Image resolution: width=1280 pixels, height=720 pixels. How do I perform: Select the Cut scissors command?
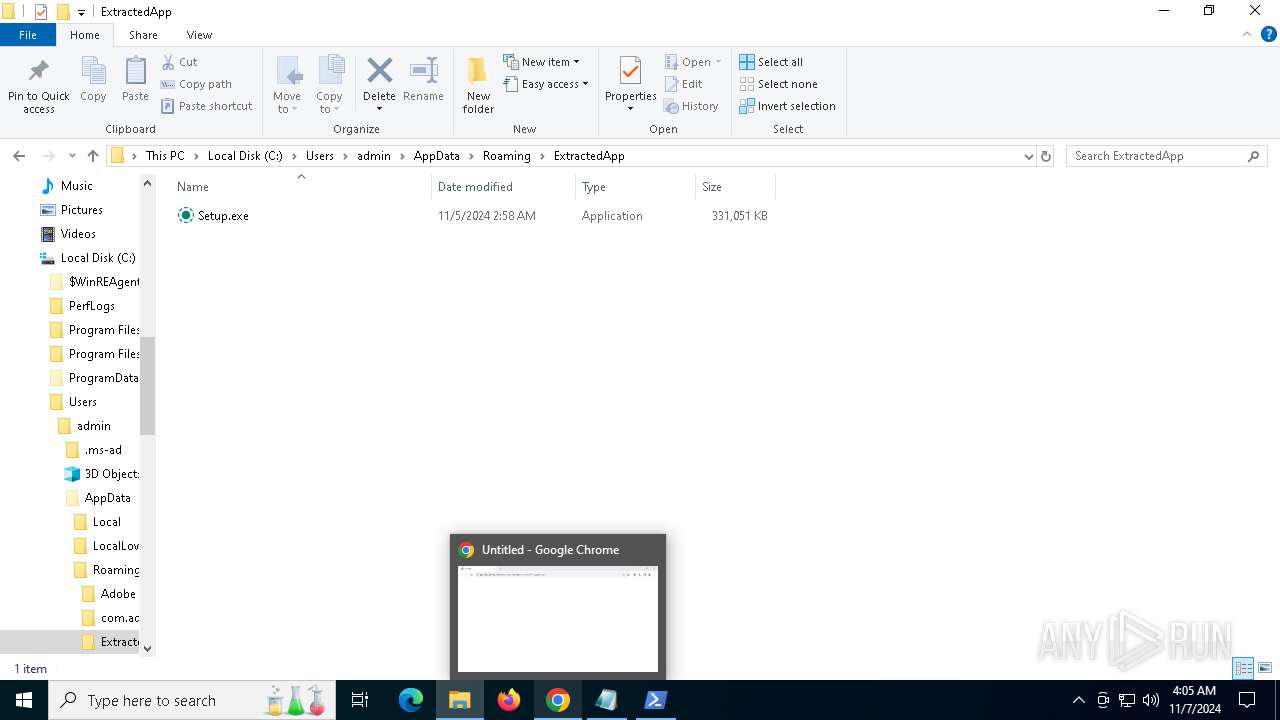(181, 62)
